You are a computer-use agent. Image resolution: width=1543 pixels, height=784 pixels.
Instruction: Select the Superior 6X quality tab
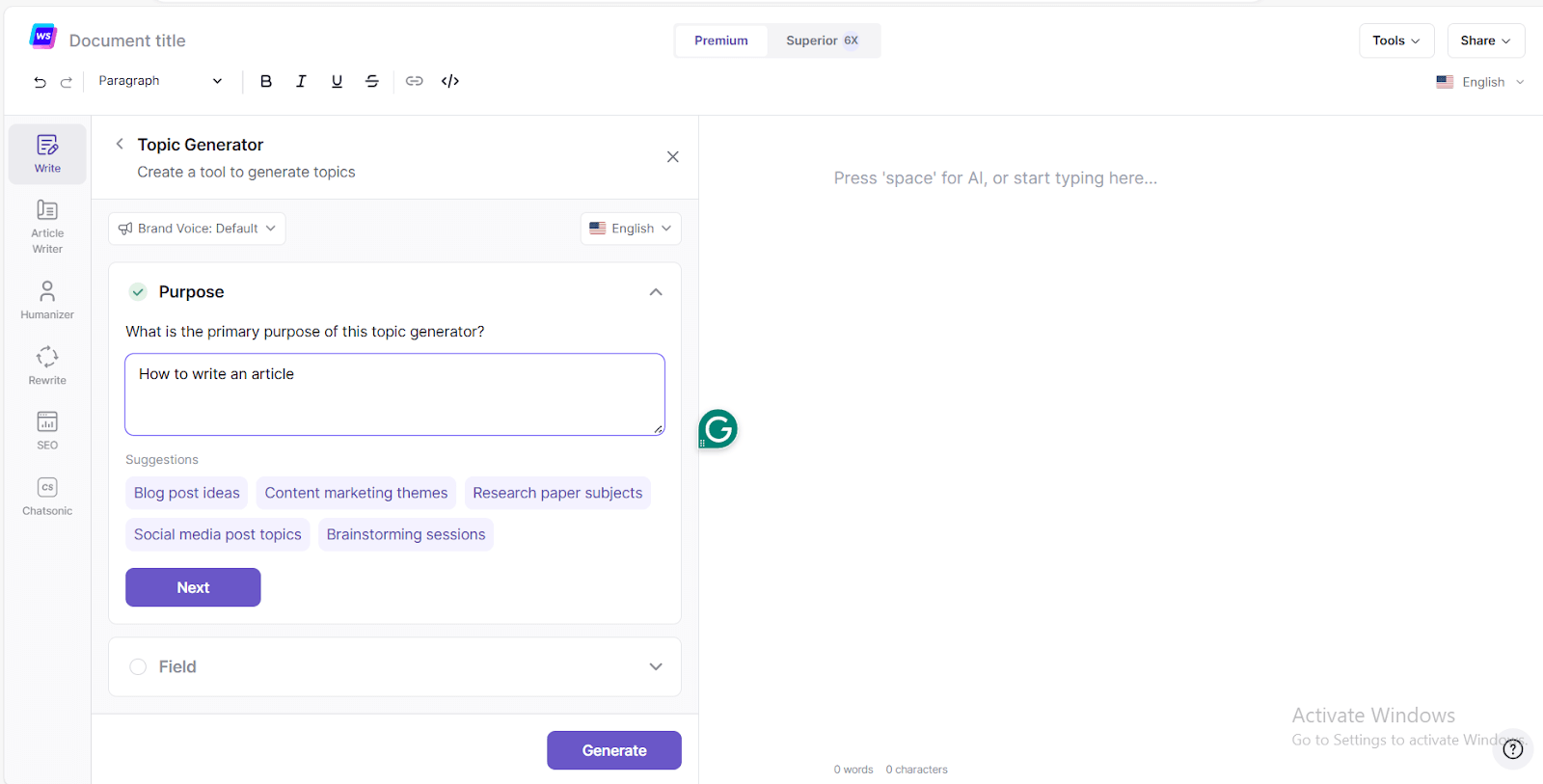click(x=823, y=41)
